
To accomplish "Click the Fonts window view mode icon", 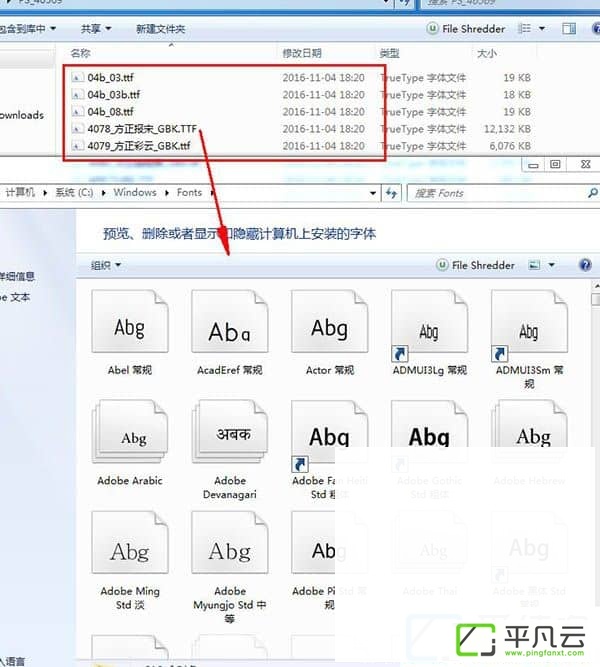I will [x=534, y=265].
